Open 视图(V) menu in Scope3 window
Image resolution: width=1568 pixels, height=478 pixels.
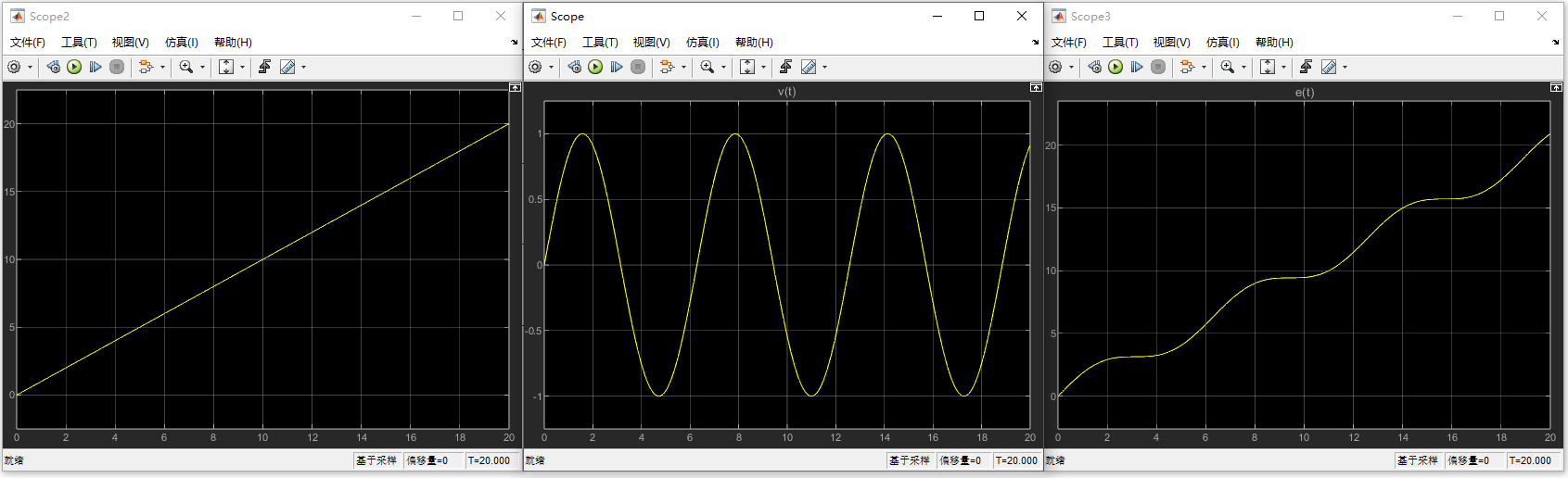coord(1171,43)
